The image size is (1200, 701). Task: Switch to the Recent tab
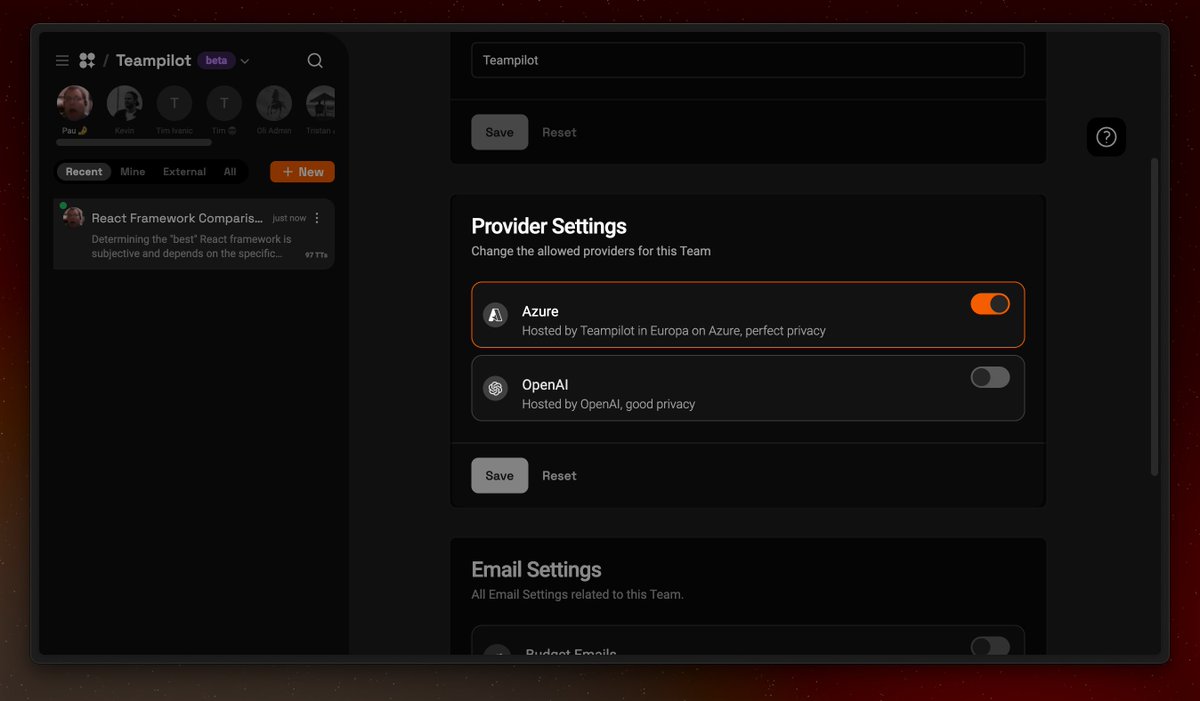click(x=84, y=172)
